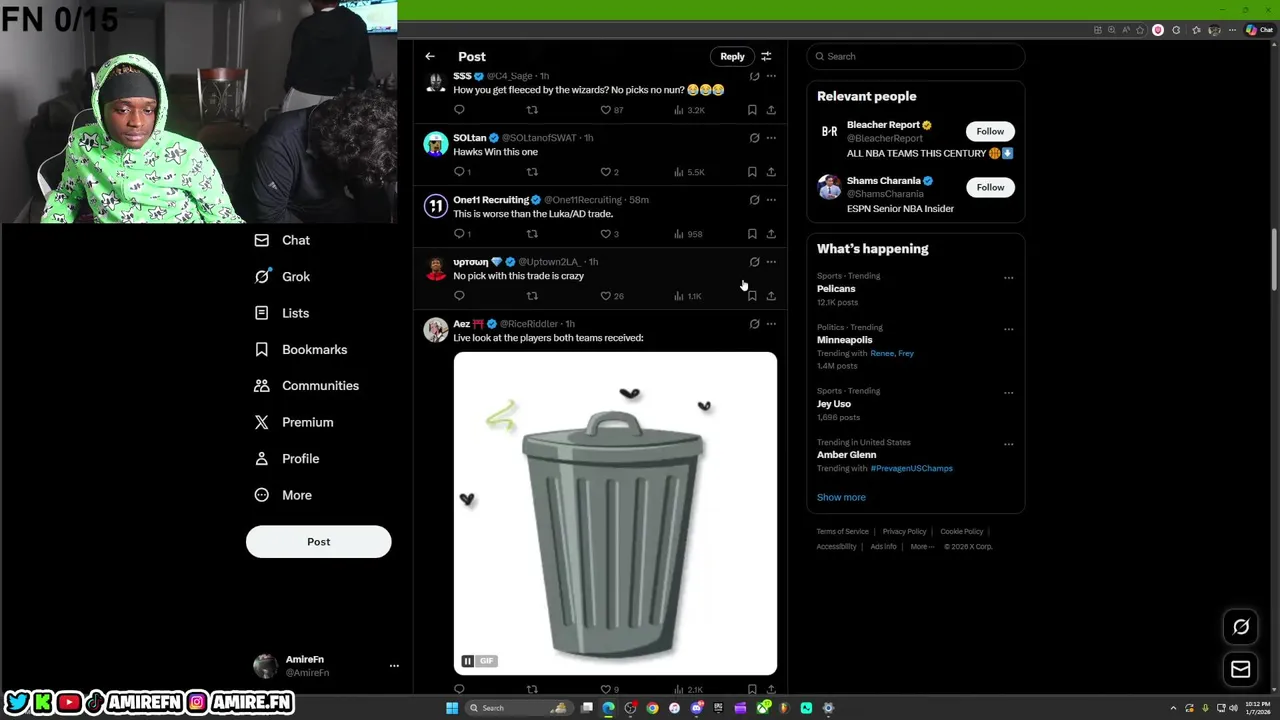
Task: Ask Grok about the Aez reply
Action: (x=754, y=324)
